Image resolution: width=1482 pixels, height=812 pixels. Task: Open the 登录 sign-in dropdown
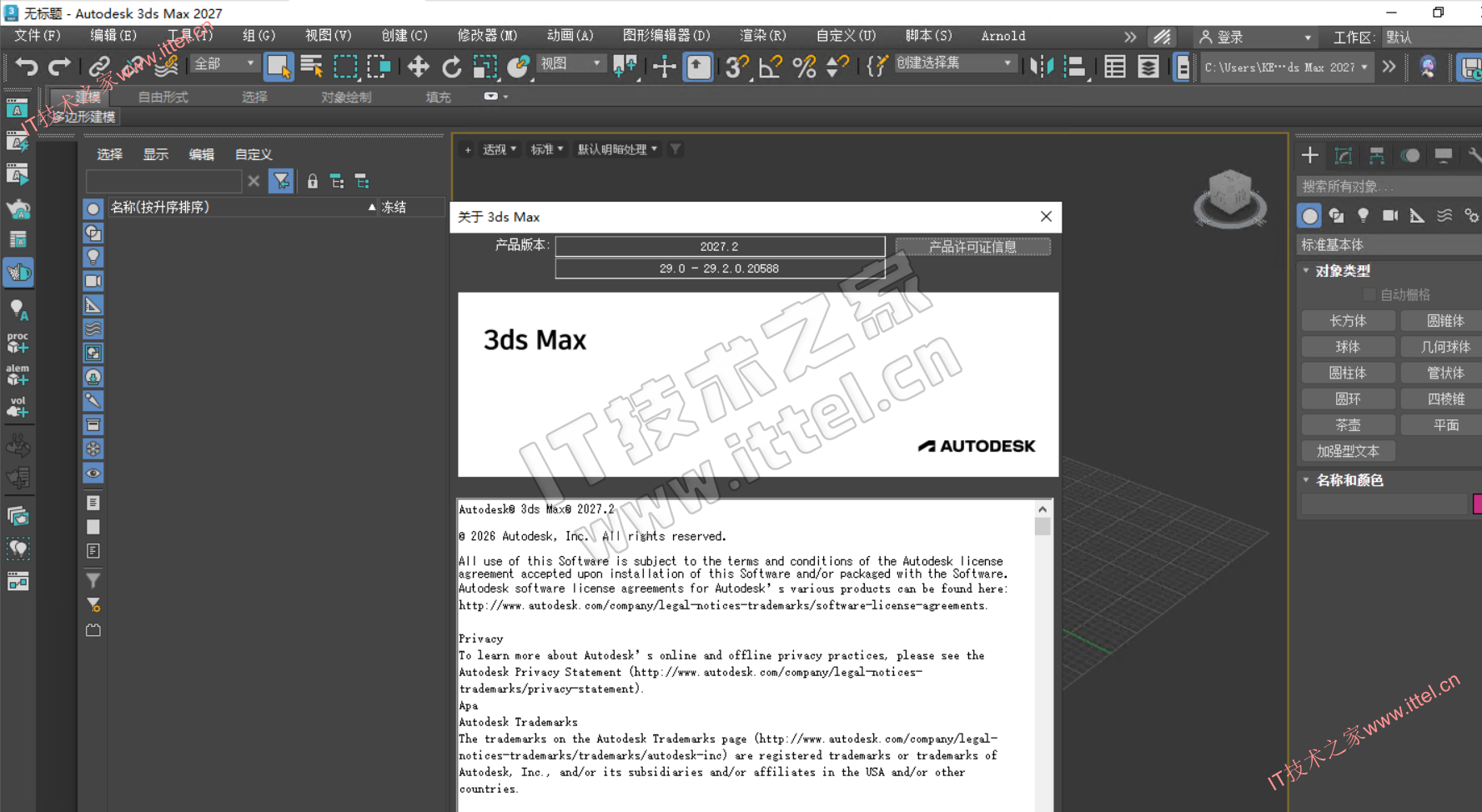[1255, 37]
